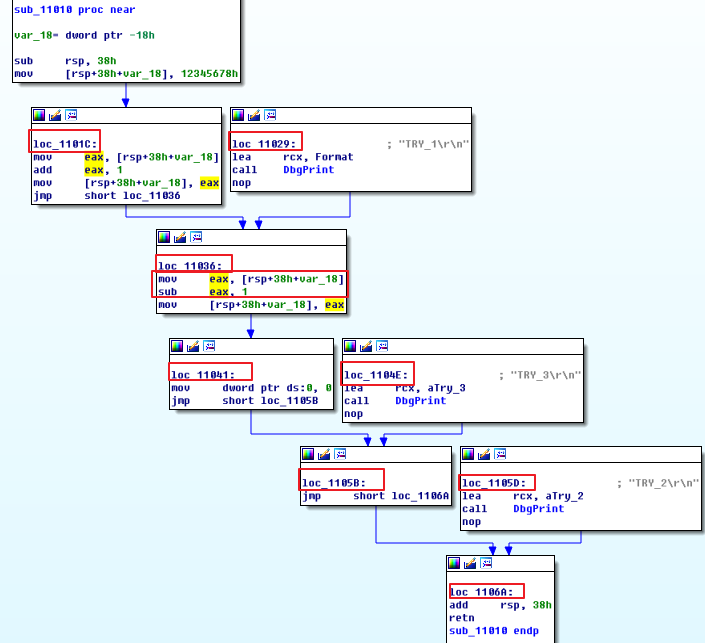
Task: Click the group nodes icon in the loc_11036 block header
Action: tap(196, 237)
